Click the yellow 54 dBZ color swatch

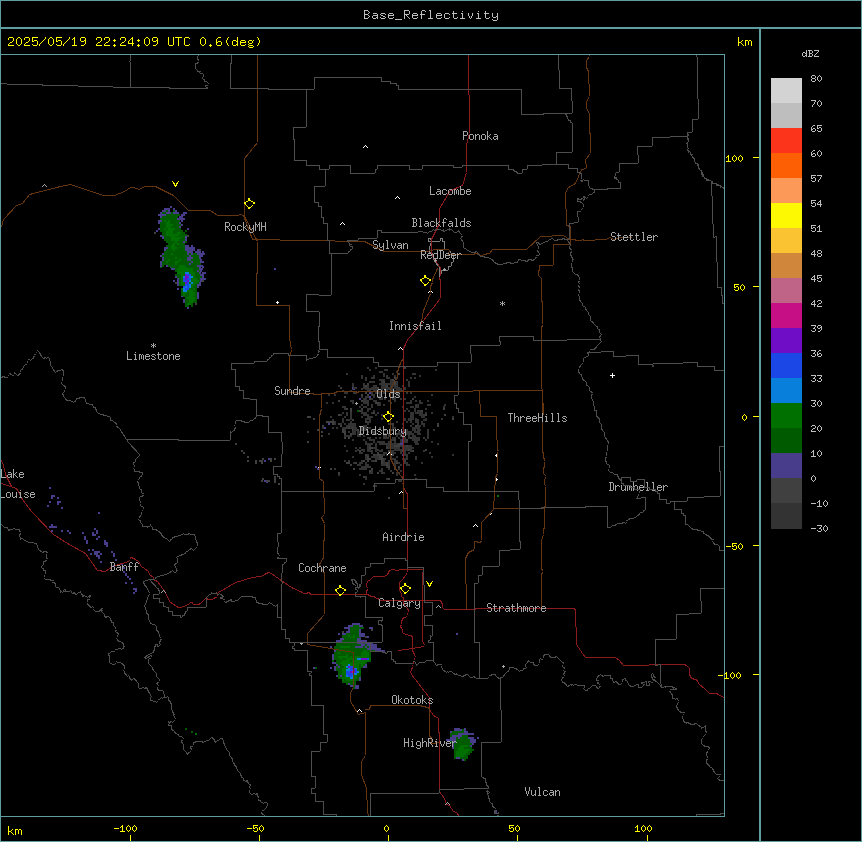tap(786, 216)
